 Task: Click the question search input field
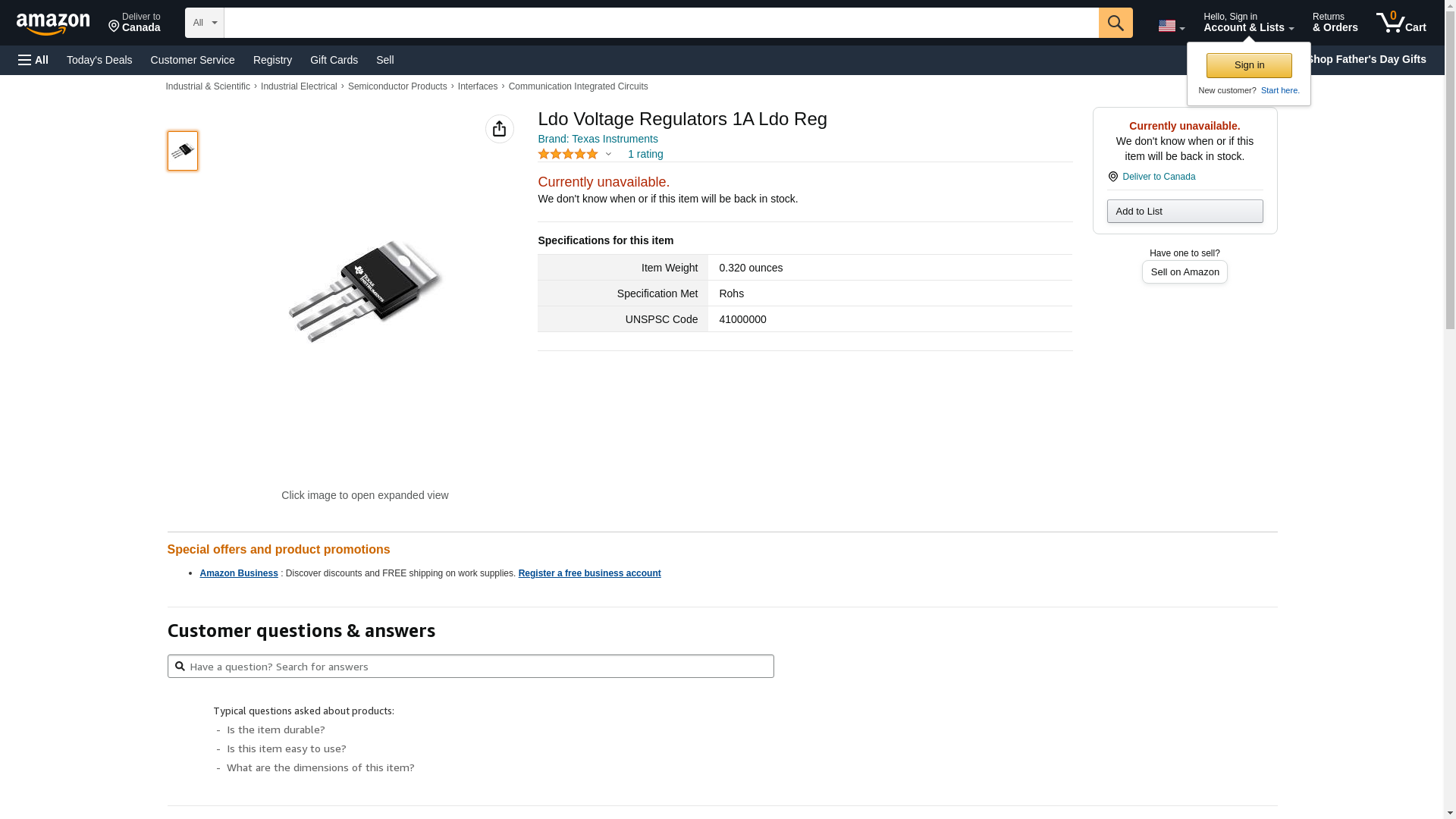point(478,667)
